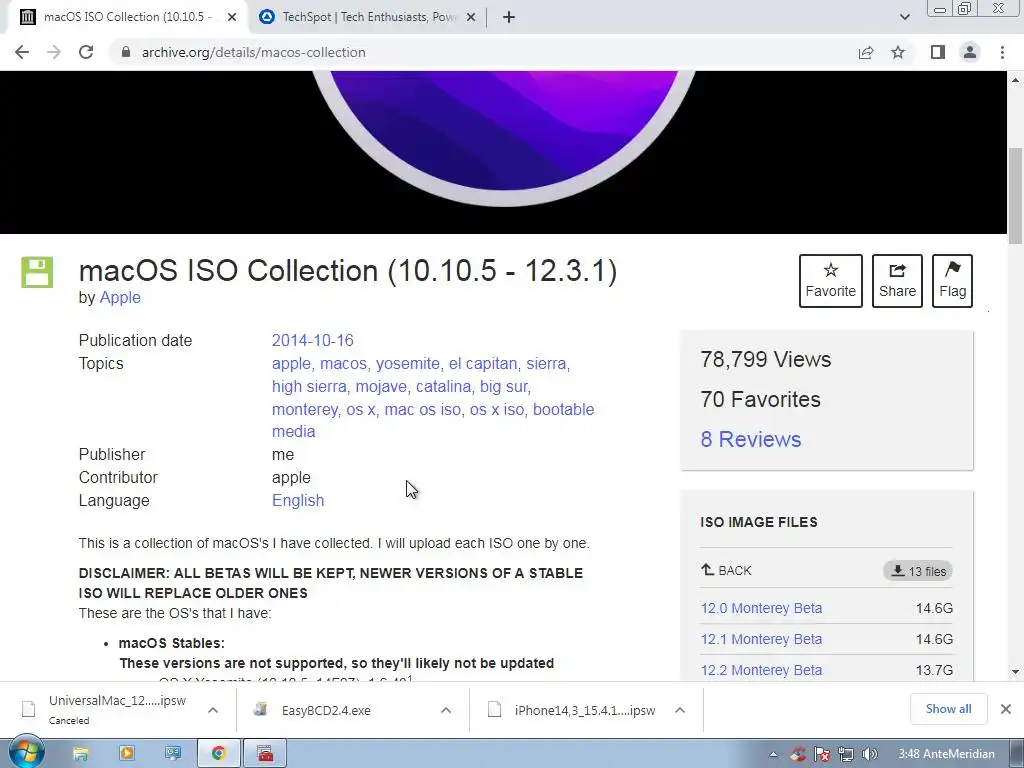1024x768 pixels.
Task: Bookmark this page with the star icon
Action: pyautogui.click(x=898, y=52)
